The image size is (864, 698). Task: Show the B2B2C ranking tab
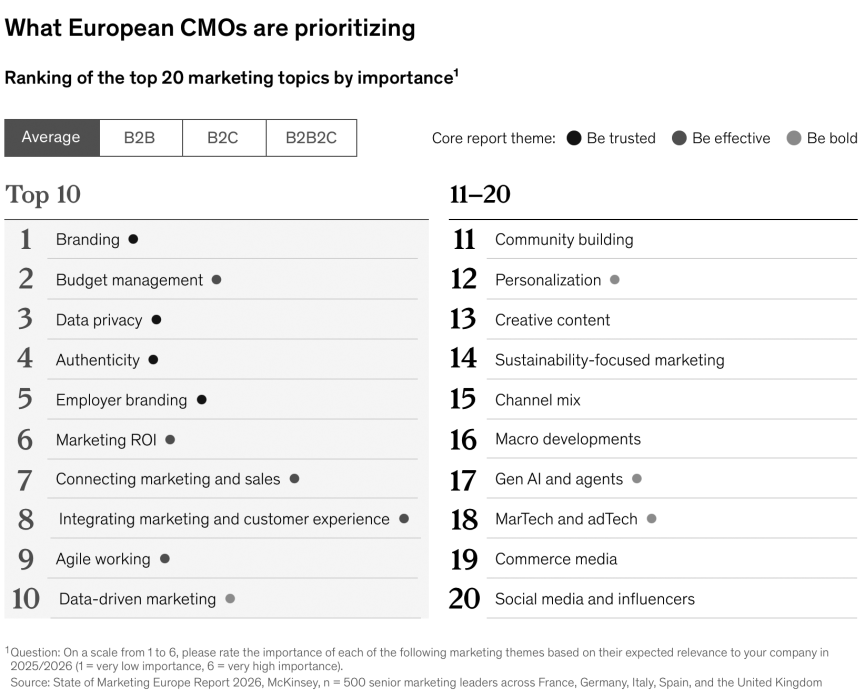point(311,138)
